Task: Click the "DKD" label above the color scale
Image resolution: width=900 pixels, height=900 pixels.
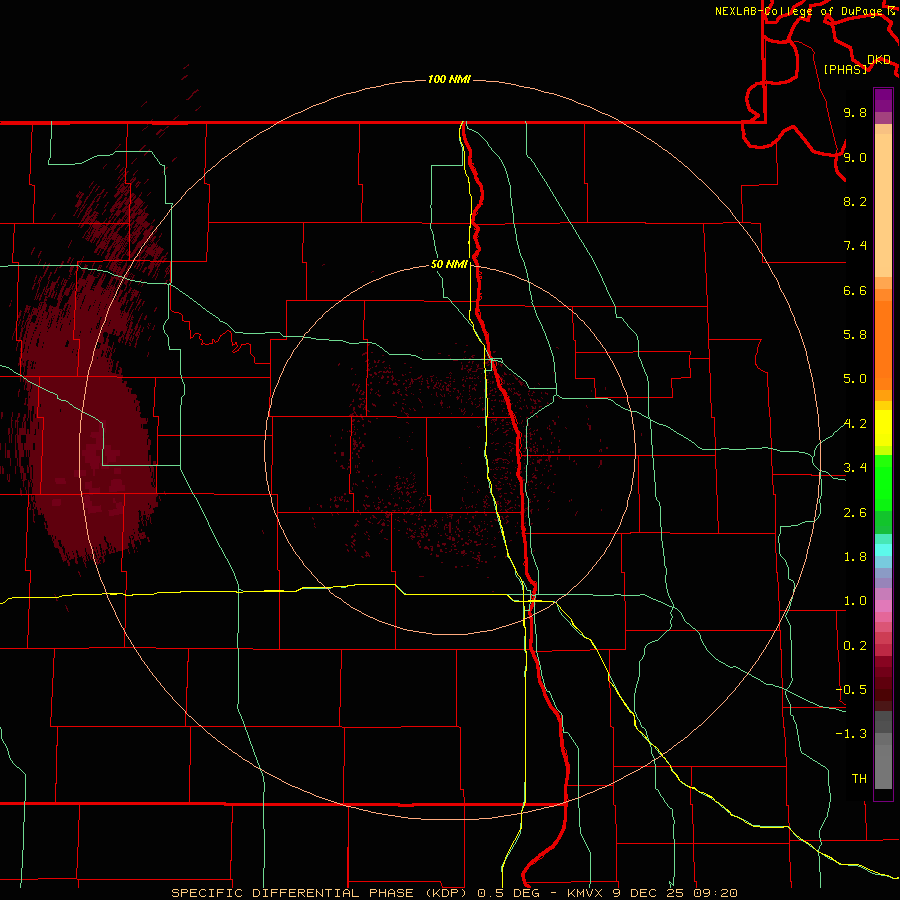Action: click(x=879, y=60)
